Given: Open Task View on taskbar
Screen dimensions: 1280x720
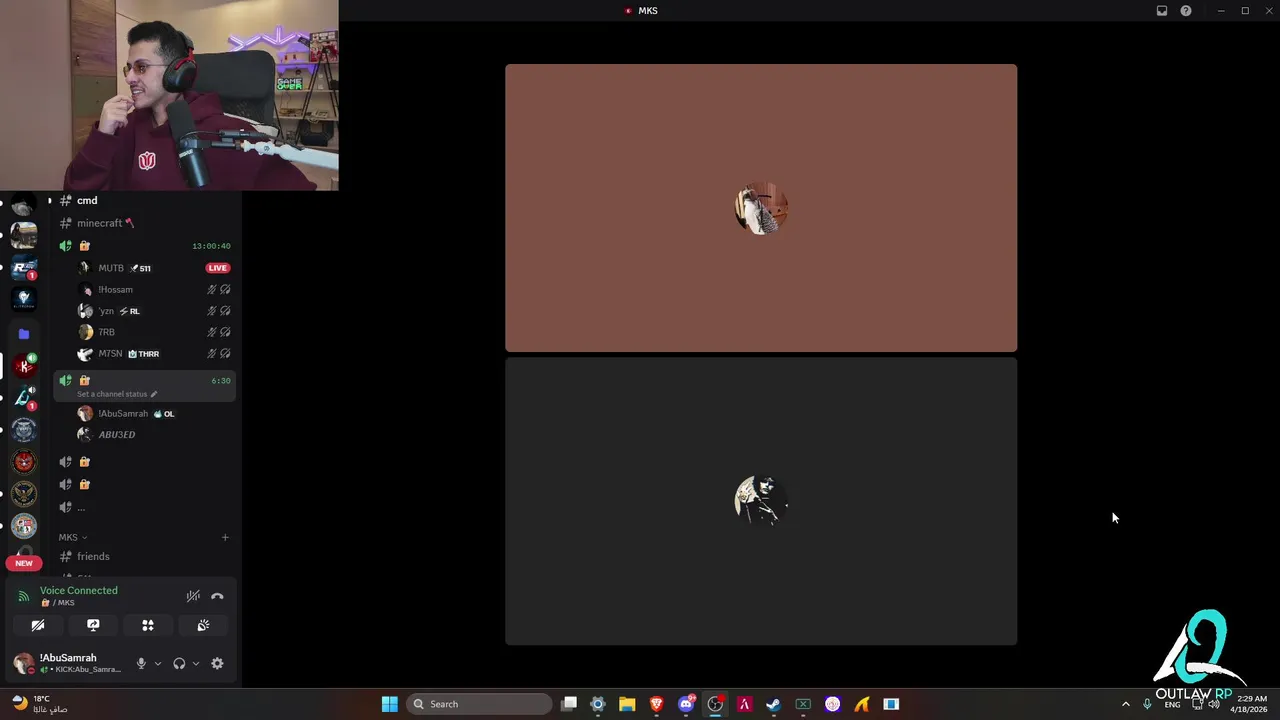Looking at the screenshot, I should pos(569,704).
